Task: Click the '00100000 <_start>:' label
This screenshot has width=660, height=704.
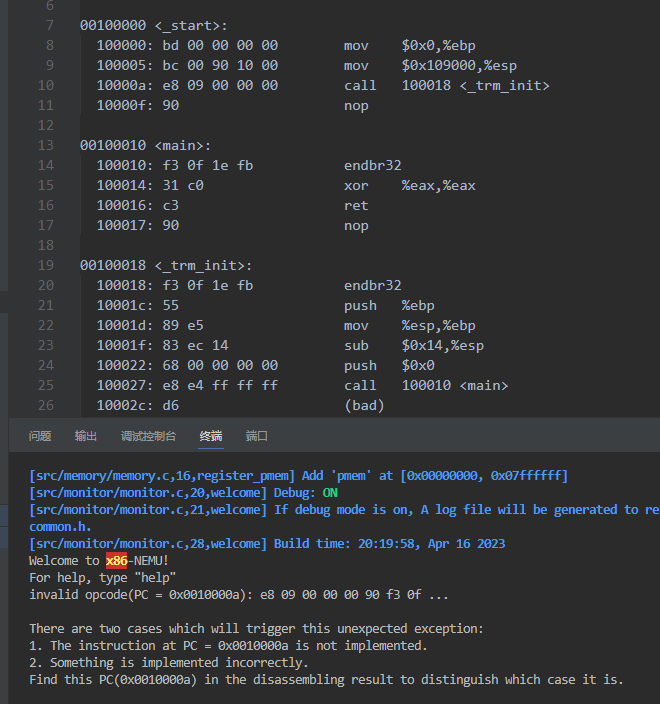Action: [154, 26]
